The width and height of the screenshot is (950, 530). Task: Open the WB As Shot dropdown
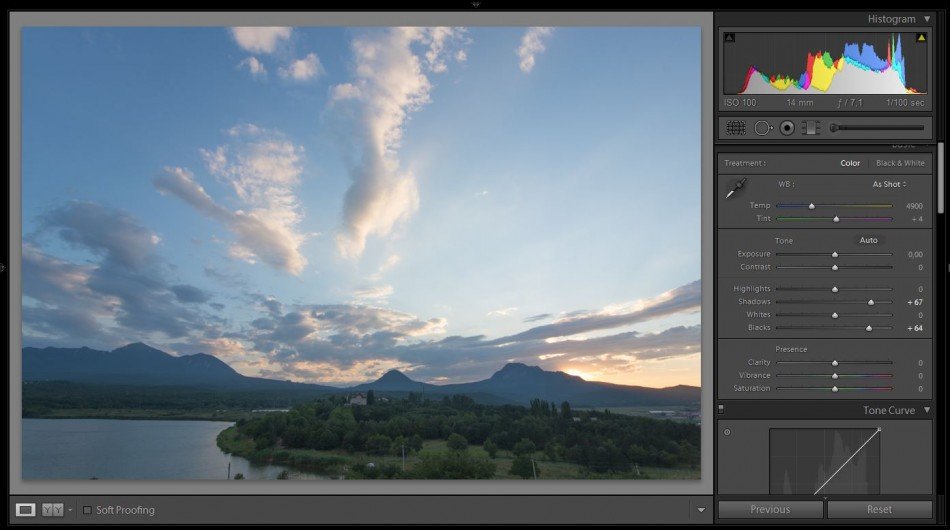tap(889, 184)
